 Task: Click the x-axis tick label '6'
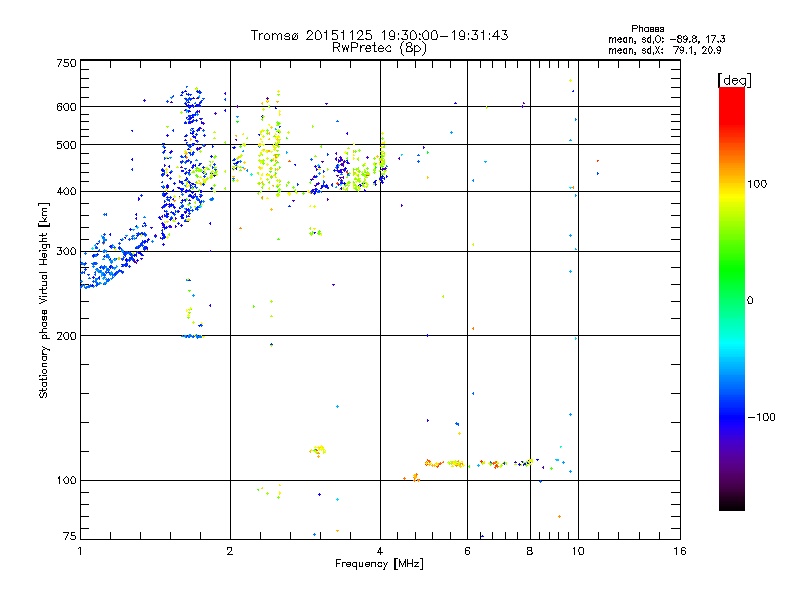pos(467,551)
